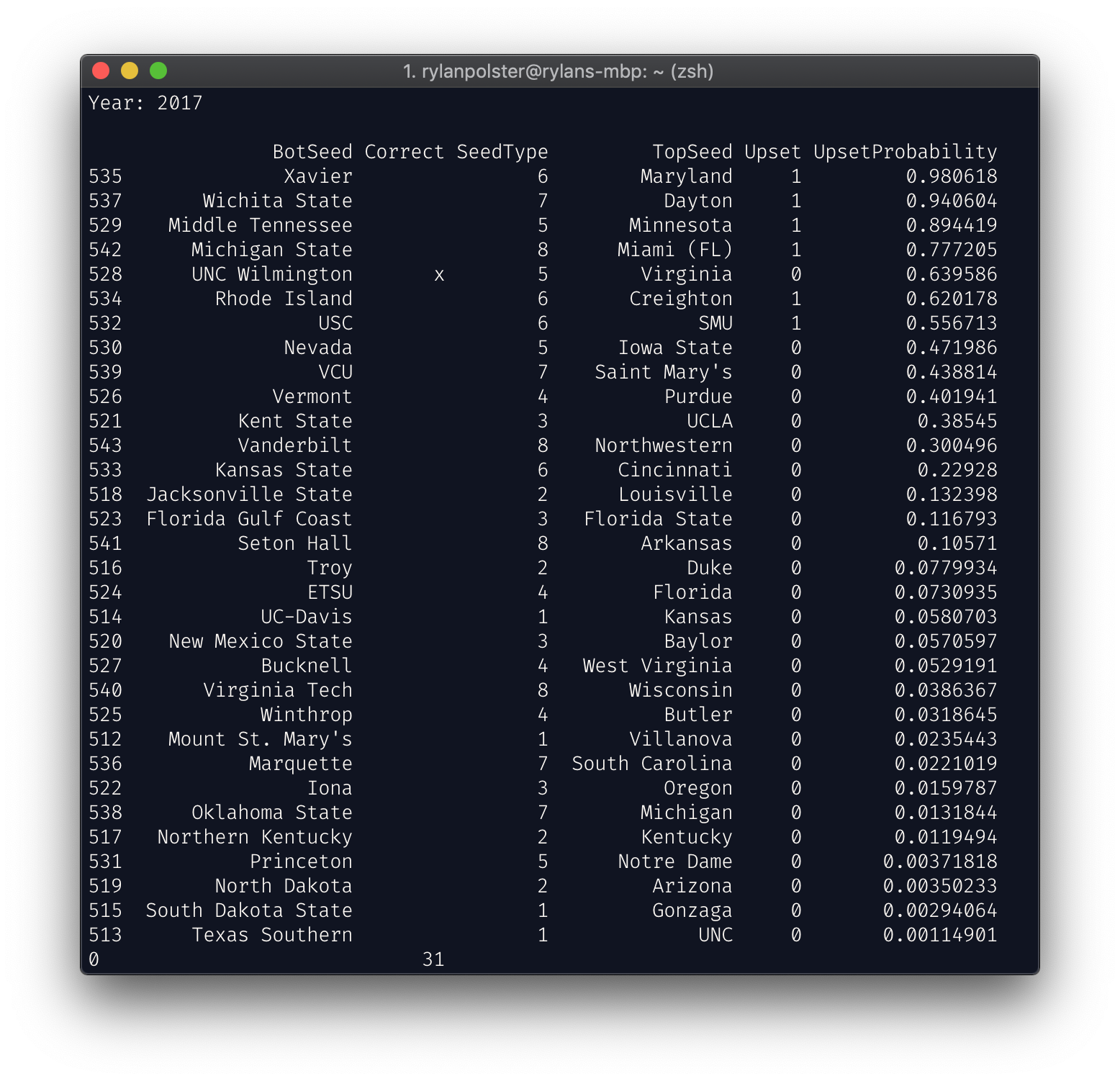
Task: Click row index 535
Action: 106,176
